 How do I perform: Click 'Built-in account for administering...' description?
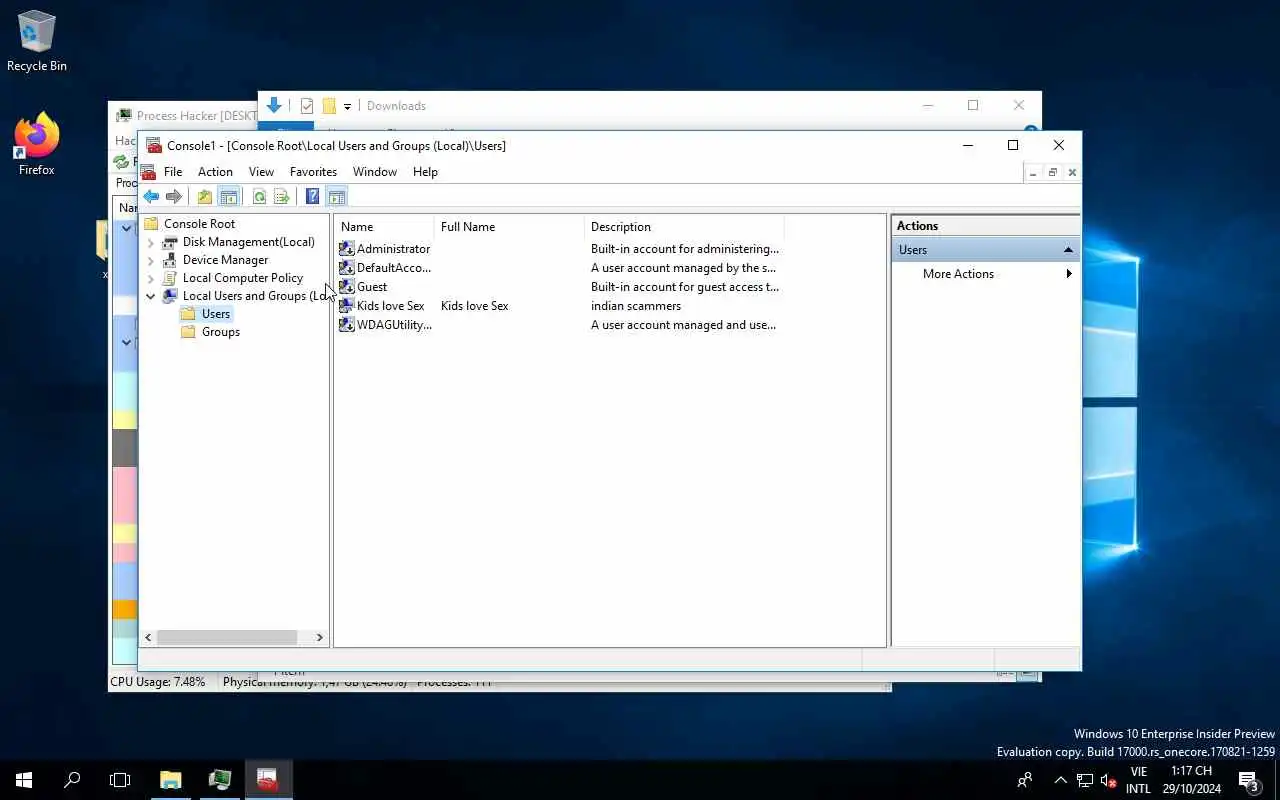point(685,249)
